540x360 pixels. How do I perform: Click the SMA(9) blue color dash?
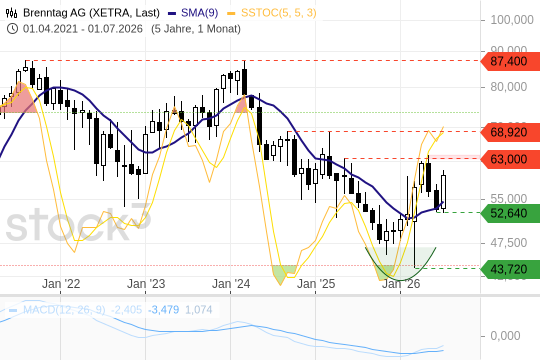[x=172, y=13]
